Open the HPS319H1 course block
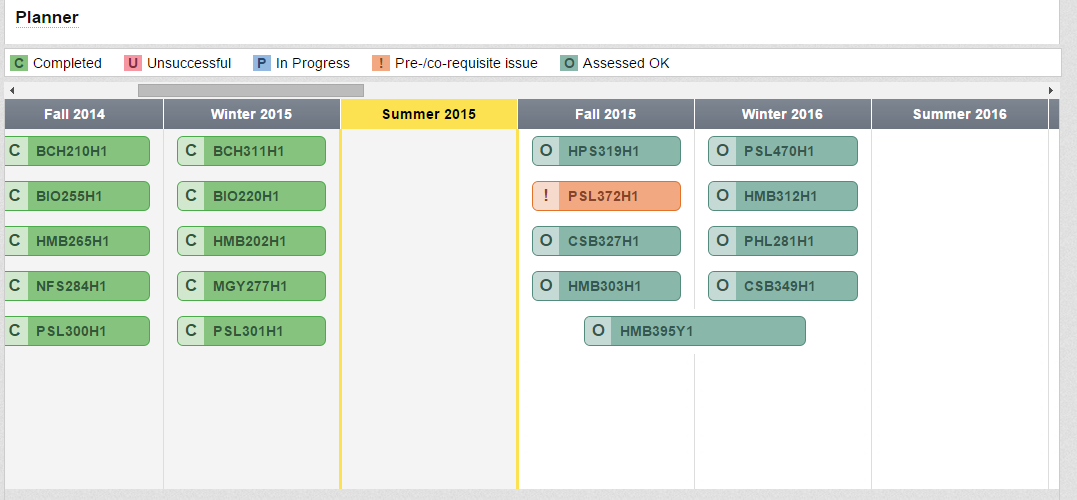 pos(618,151)
